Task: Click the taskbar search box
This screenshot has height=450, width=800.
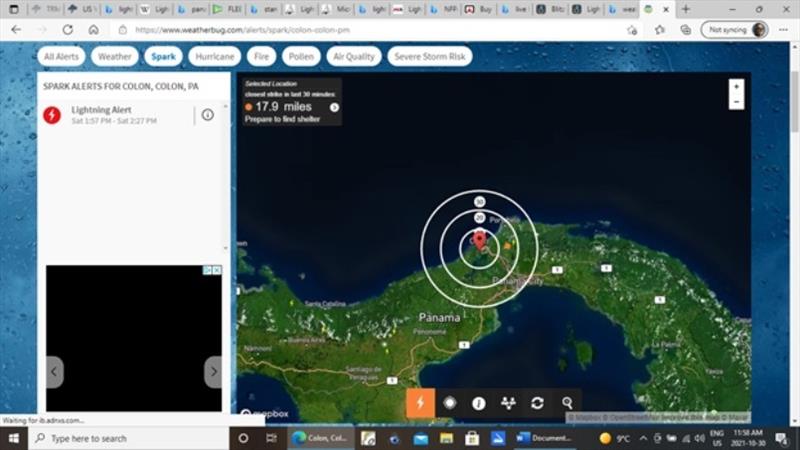Action: (129, 438)
